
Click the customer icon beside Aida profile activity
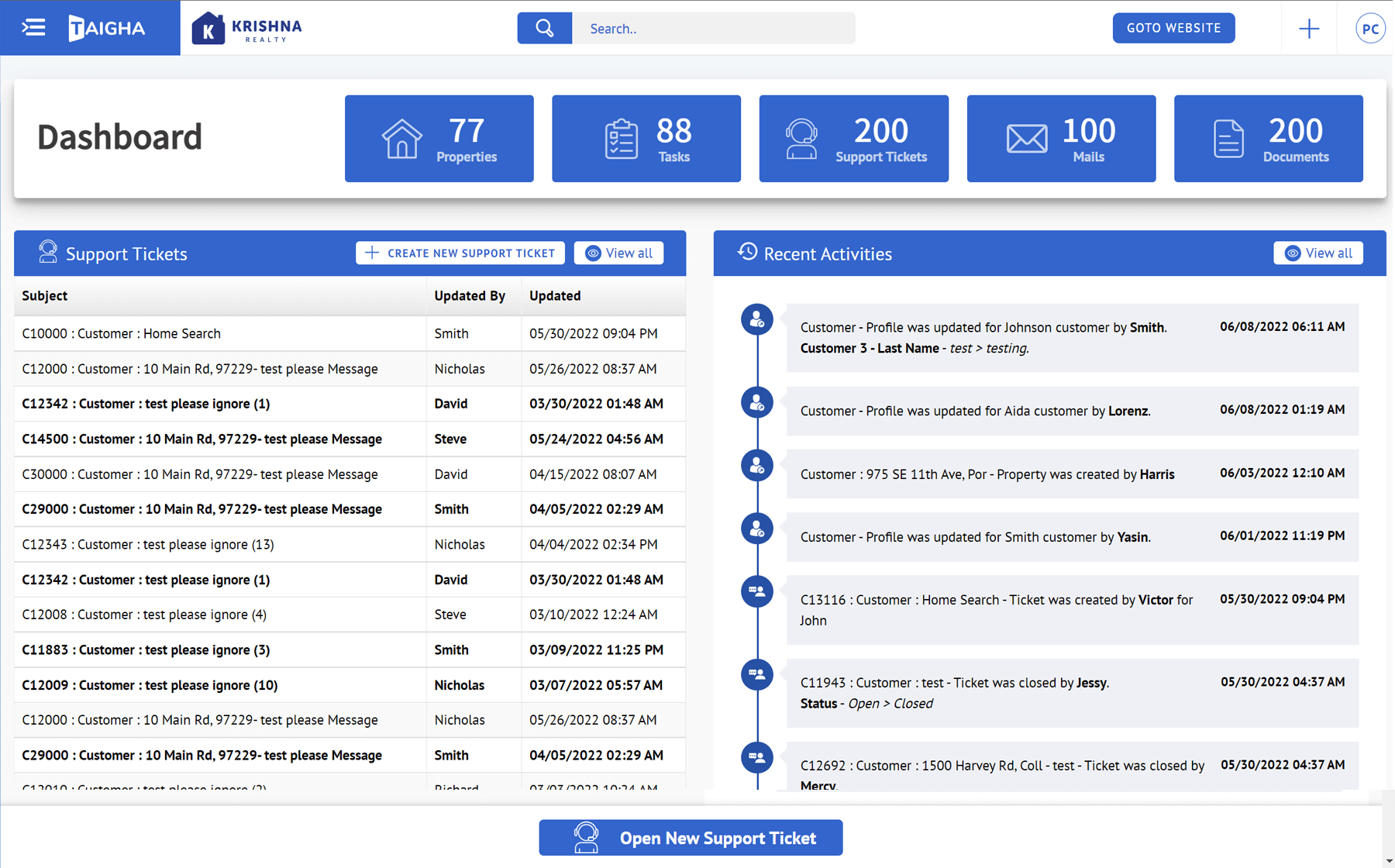(x=757, y=402)
